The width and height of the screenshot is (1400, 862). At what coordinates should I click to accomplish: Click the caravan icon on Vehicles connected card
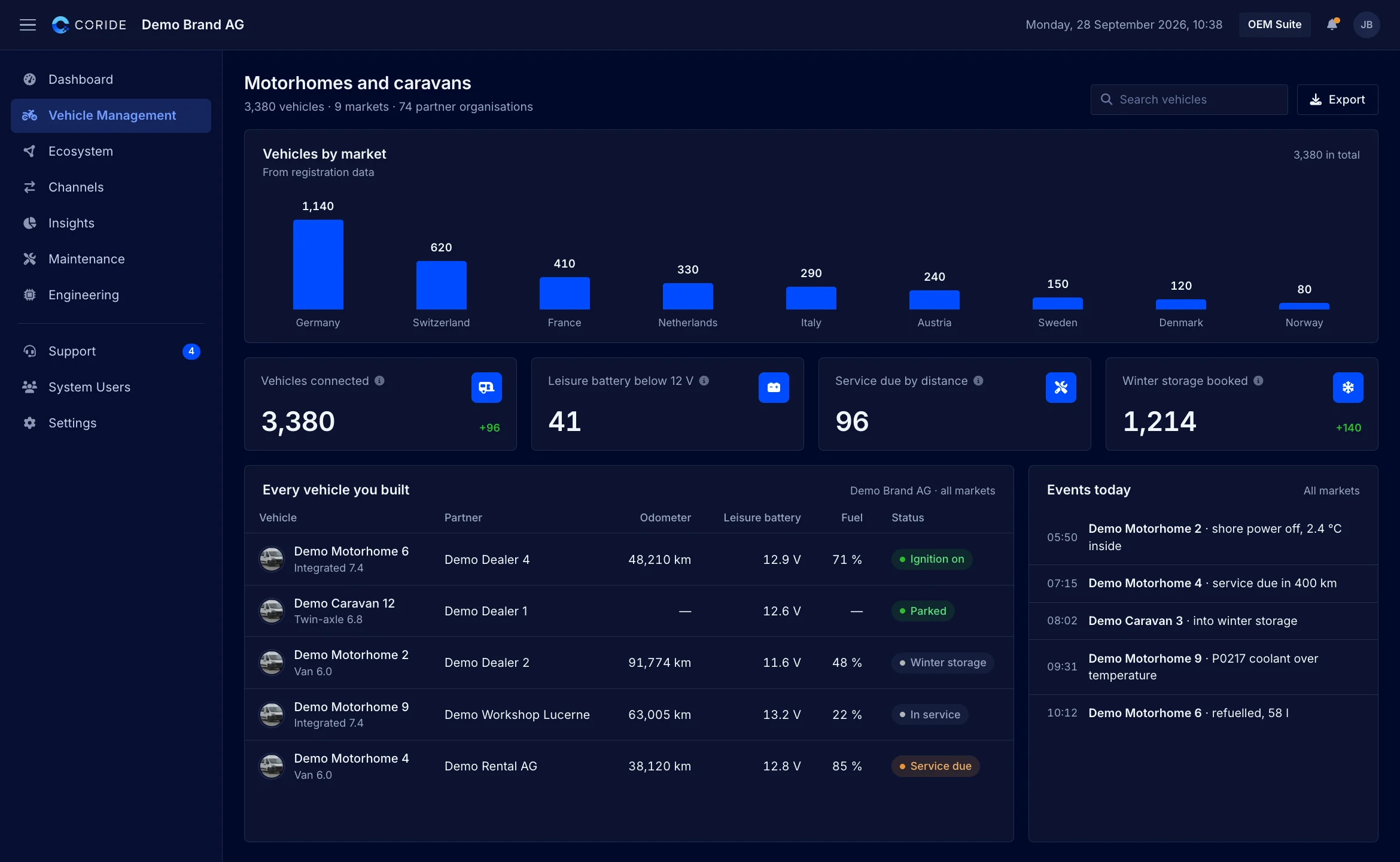click(486, 387)
